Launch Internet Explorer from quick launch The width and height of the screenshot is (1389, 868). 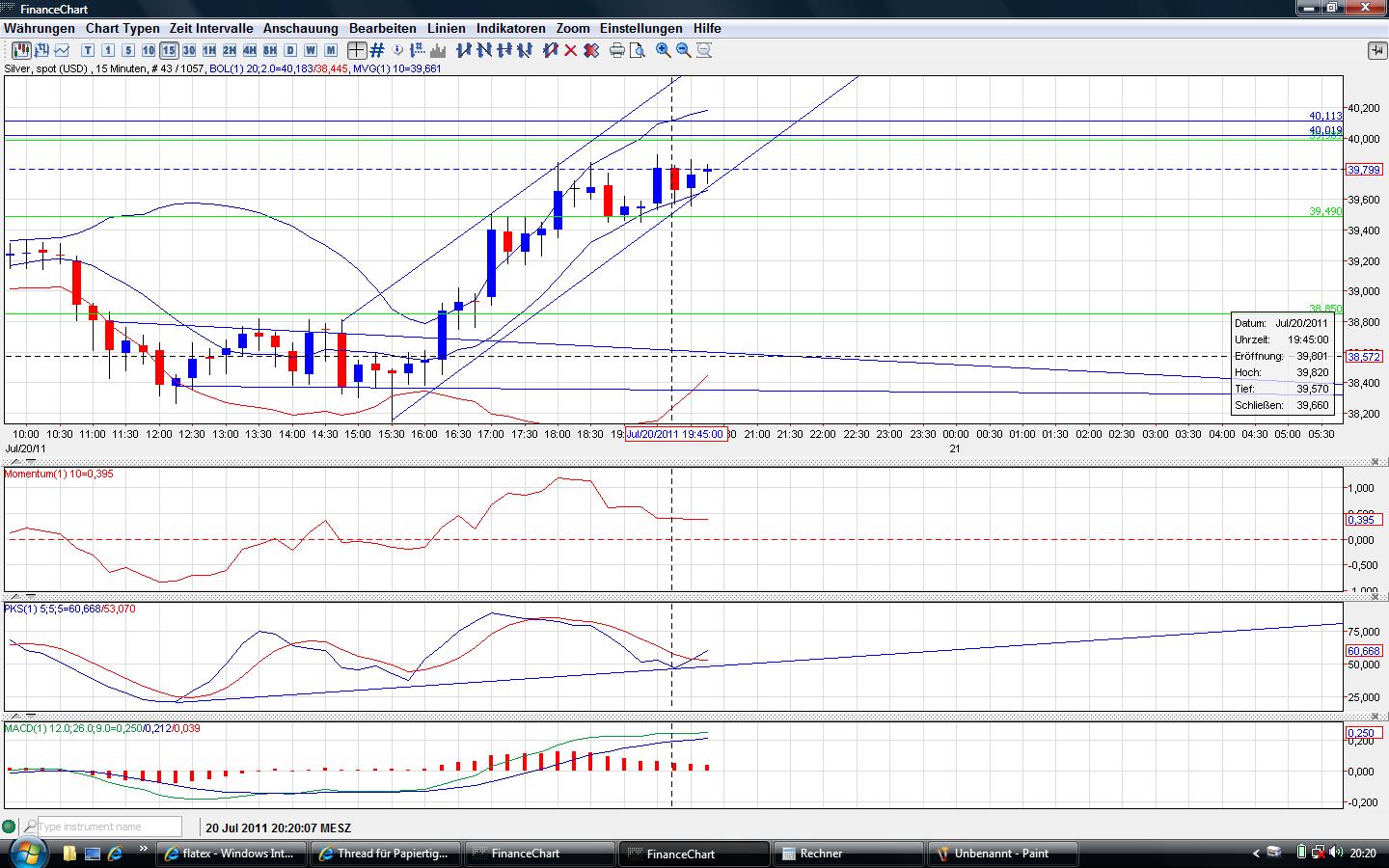[116, 854]
